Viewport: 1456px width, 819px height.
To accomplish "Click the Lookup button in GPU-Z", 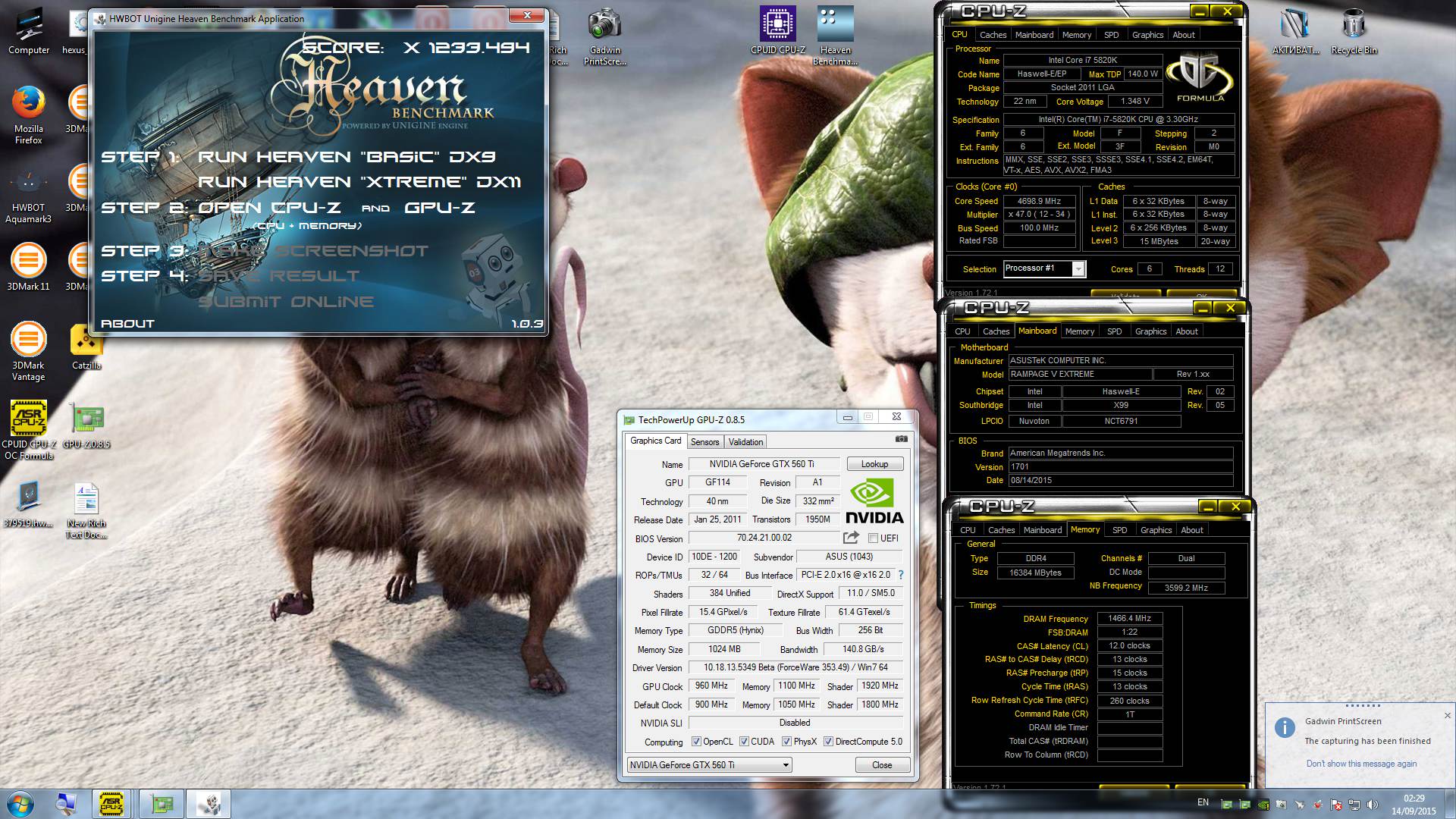I will 874,464.
